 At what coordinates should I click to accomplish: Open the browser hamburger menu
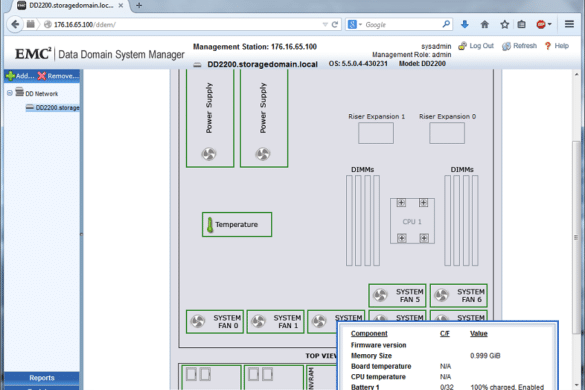tap(569, 24)
